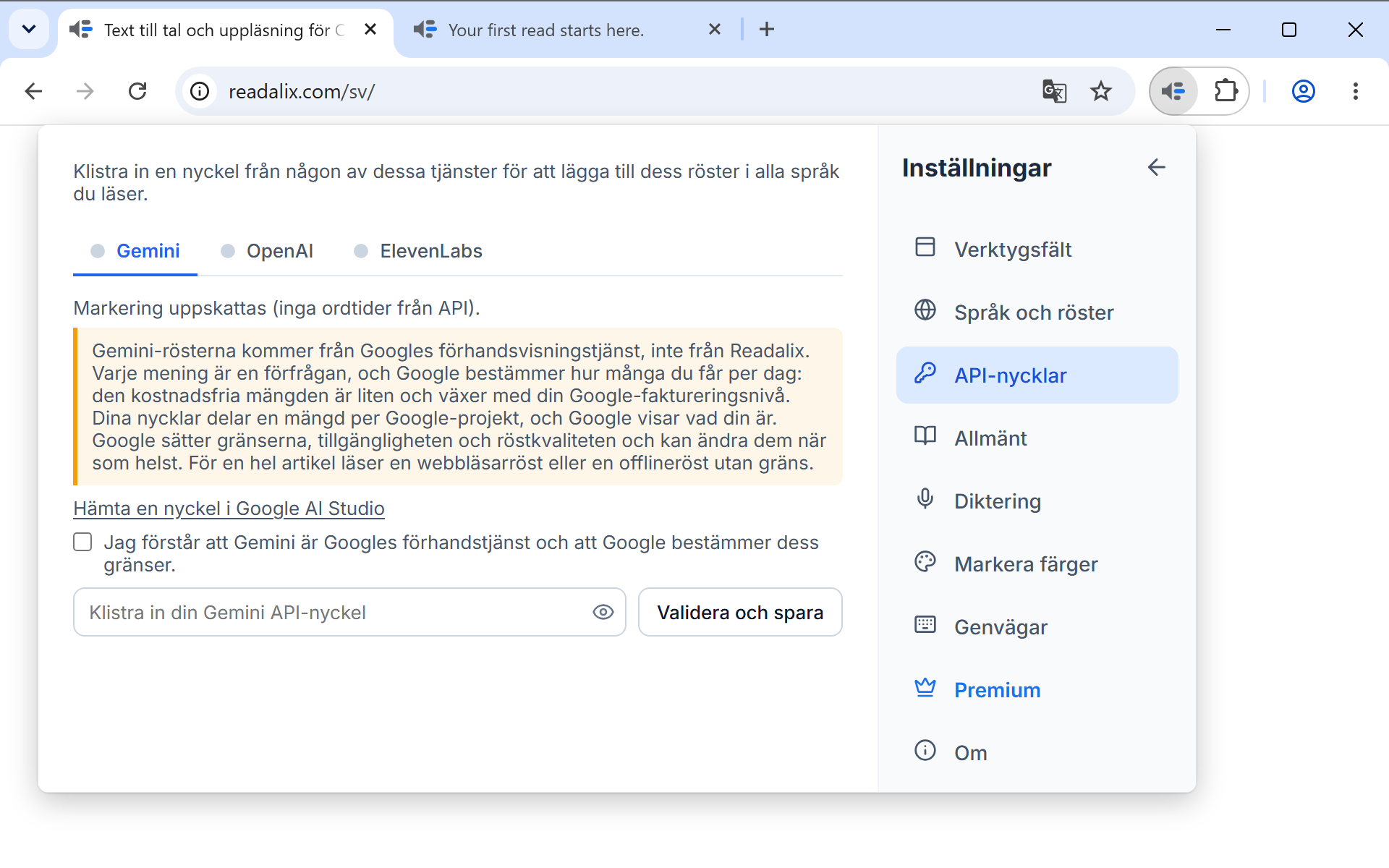
Task: Open Markera färger palette icon
Action: pos(925,562)
